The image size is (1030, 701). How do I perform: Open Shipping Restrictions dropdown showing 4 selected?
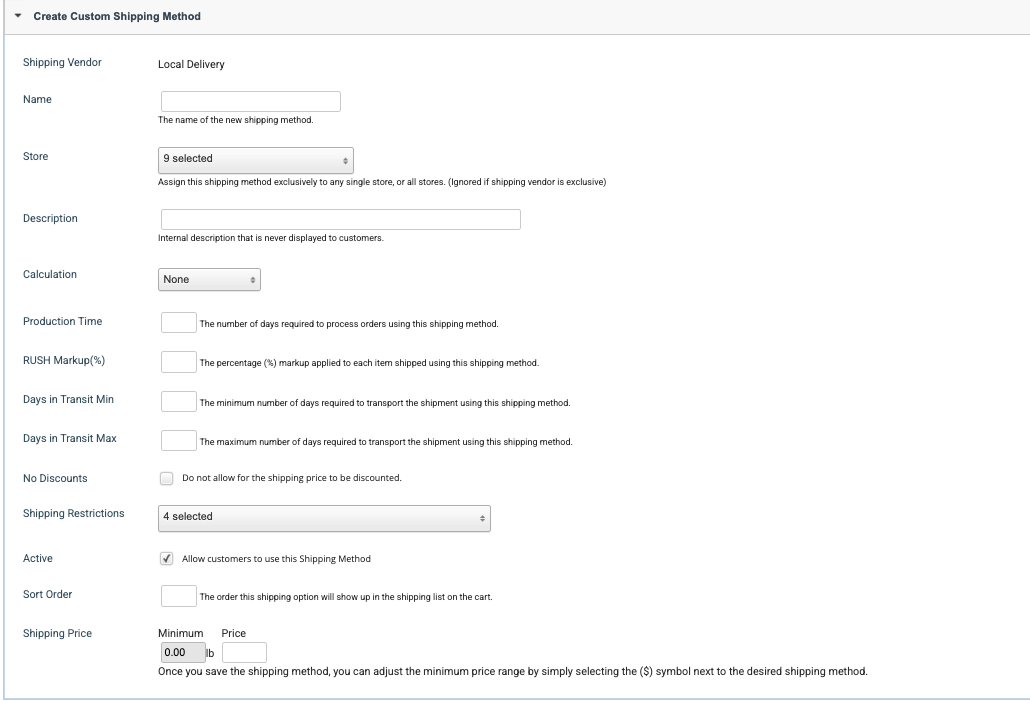click(324, 518)
